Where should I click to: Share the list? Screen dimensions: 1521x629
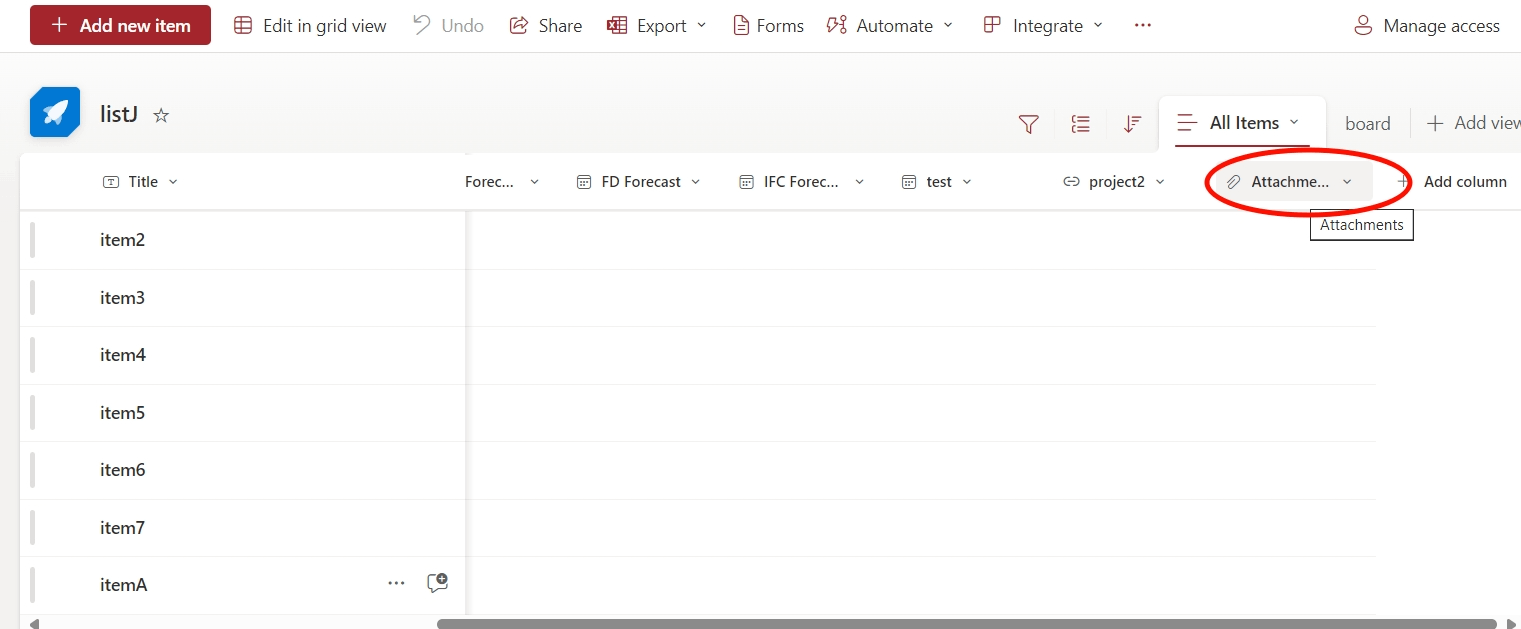(x=546, y=26)
